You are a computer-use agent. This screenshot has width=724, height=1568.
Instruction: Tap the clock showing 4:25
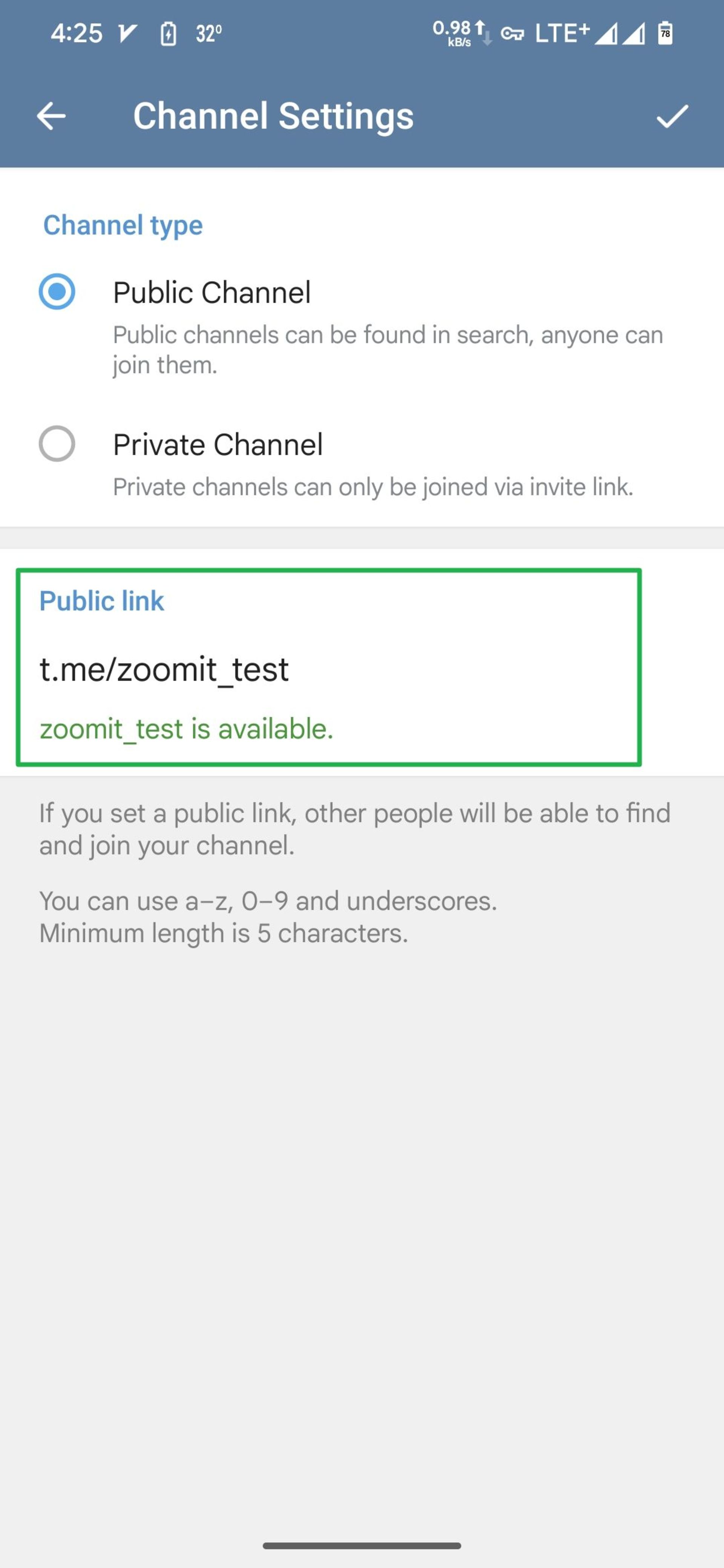pos(76,34)
